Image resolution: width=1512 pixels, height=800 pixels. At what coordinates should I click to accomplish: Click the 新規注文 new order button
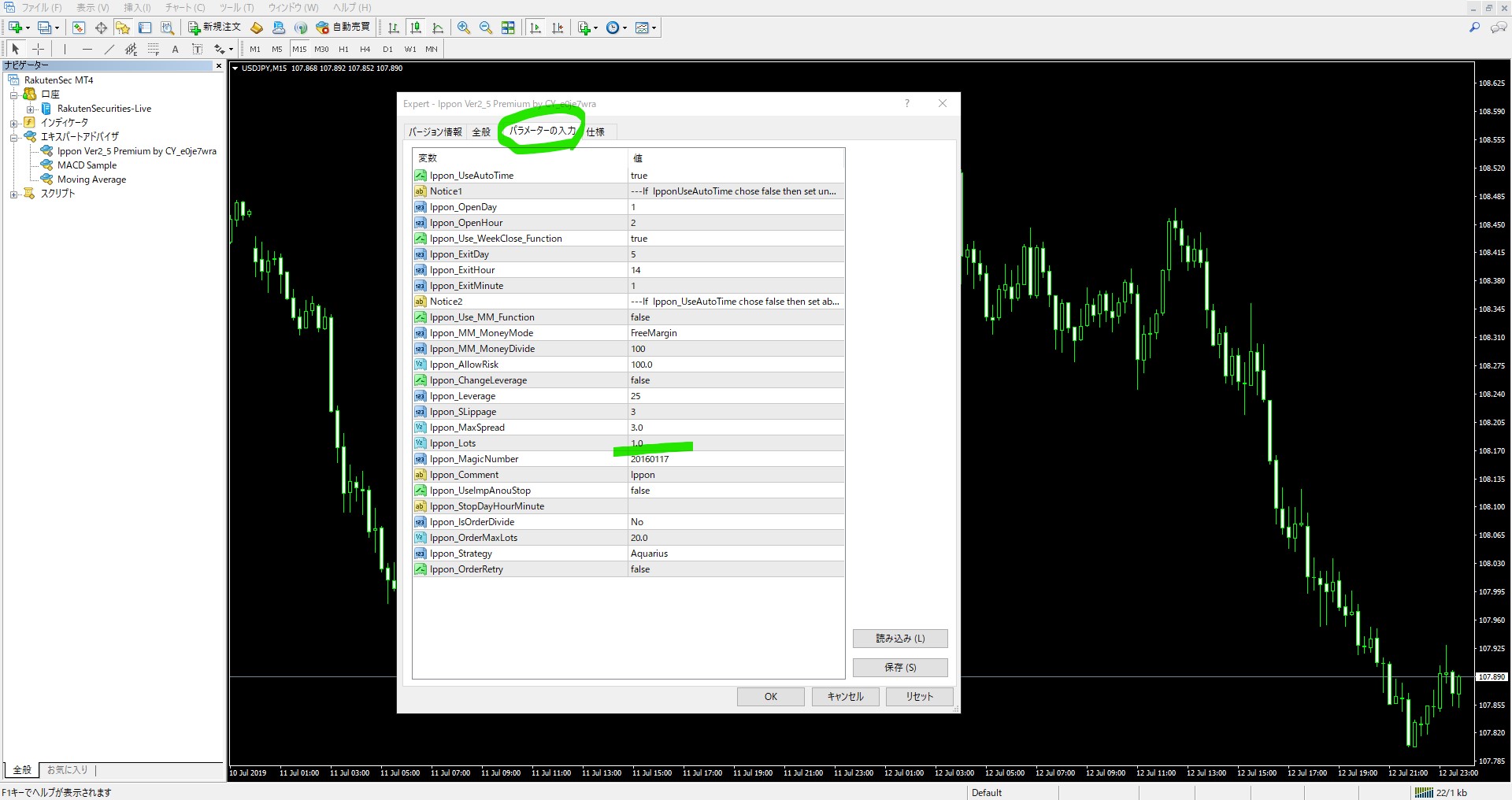tap(214, 28)
